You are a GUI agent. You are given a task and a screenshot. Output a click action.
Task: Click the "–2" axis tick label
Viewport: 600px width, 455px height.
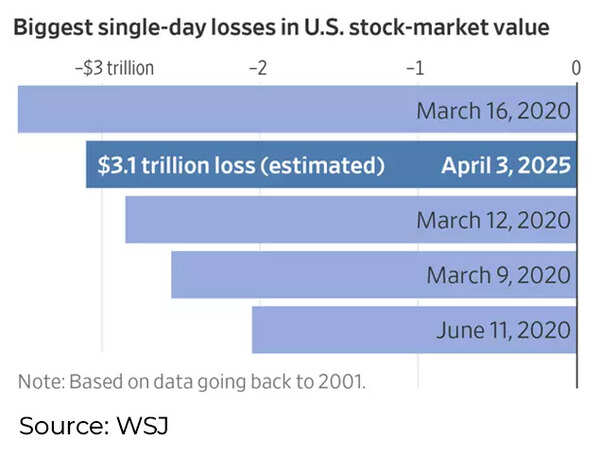(x=258, y=67)
